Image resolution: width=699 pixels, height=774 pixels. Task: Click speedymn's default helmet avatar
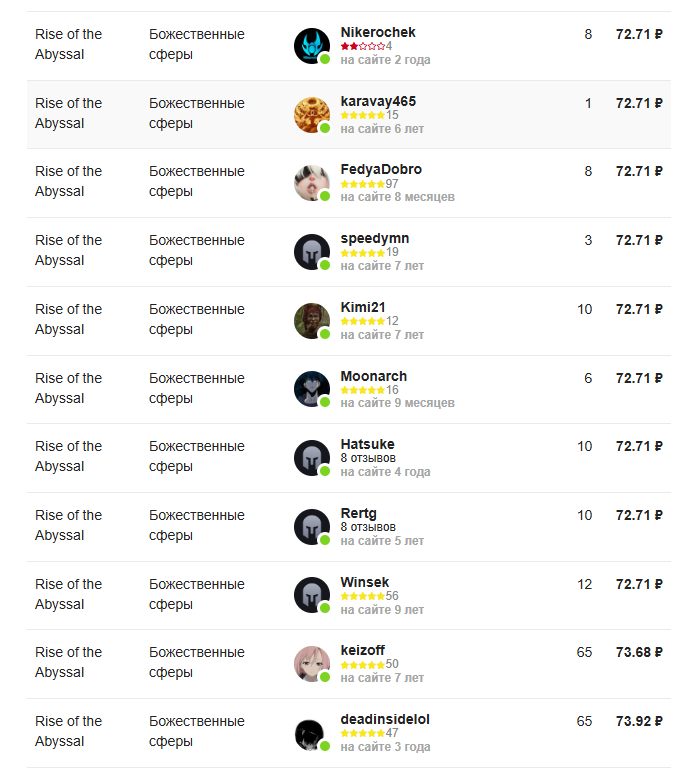311,252
